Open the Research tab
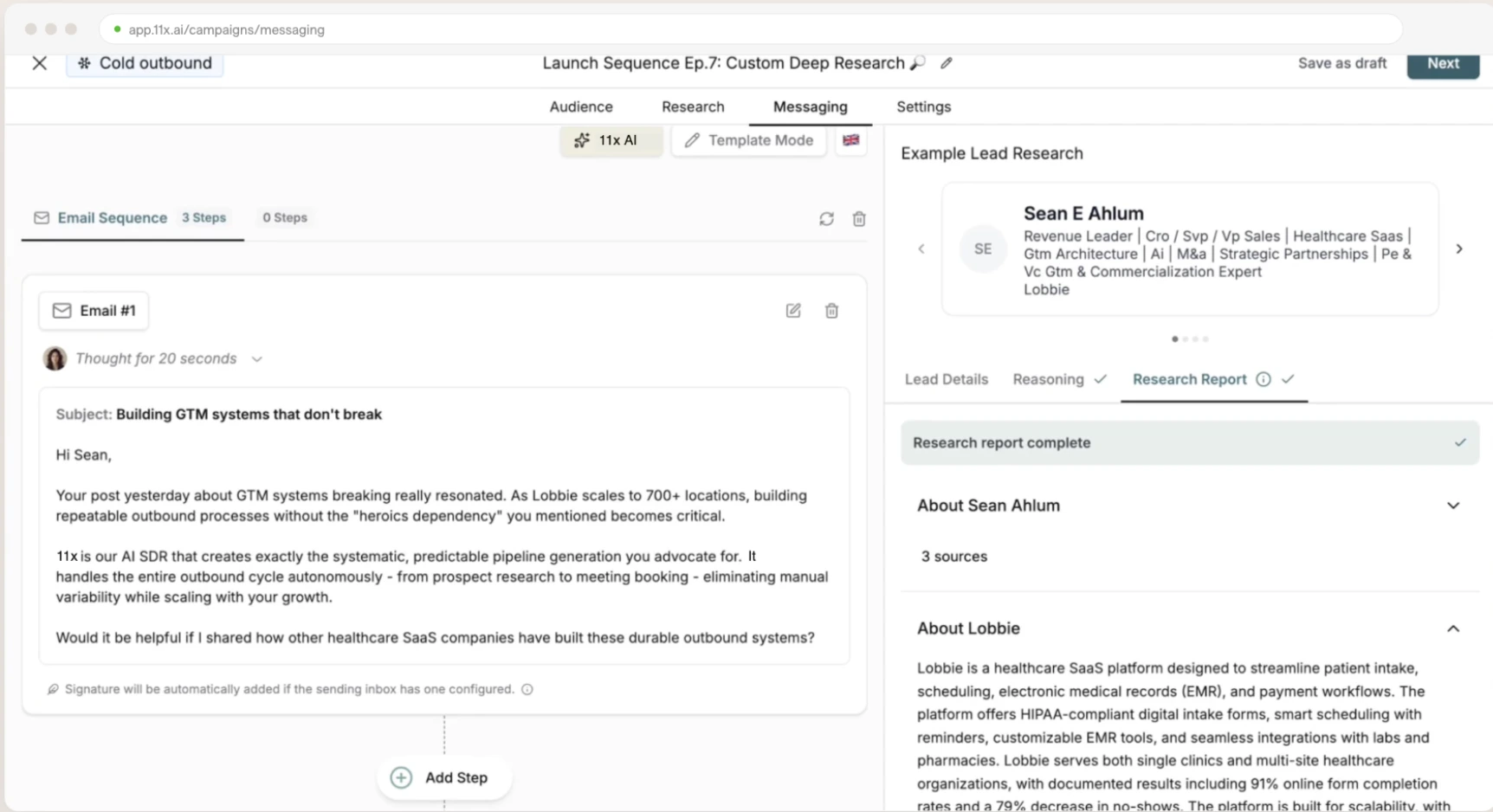This screenshot has width=1493, height=812. coord(693,106)
